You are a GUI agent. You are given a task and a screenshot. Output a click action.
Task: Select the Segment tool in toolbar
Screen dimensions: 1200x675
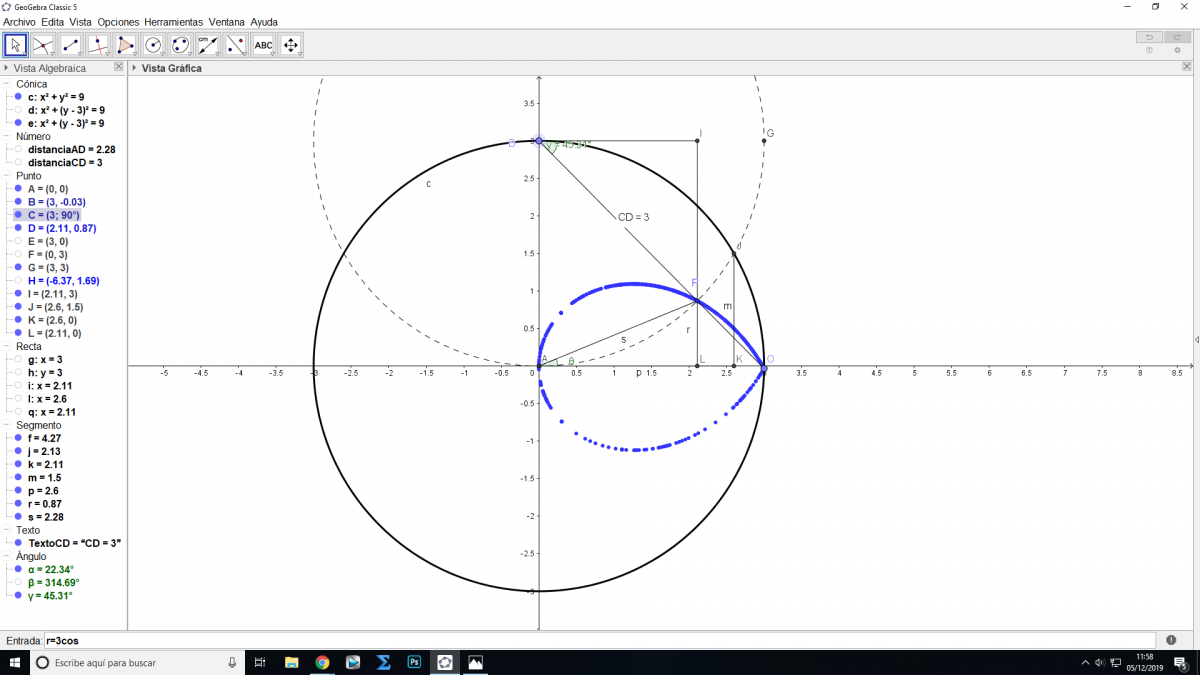71,45
